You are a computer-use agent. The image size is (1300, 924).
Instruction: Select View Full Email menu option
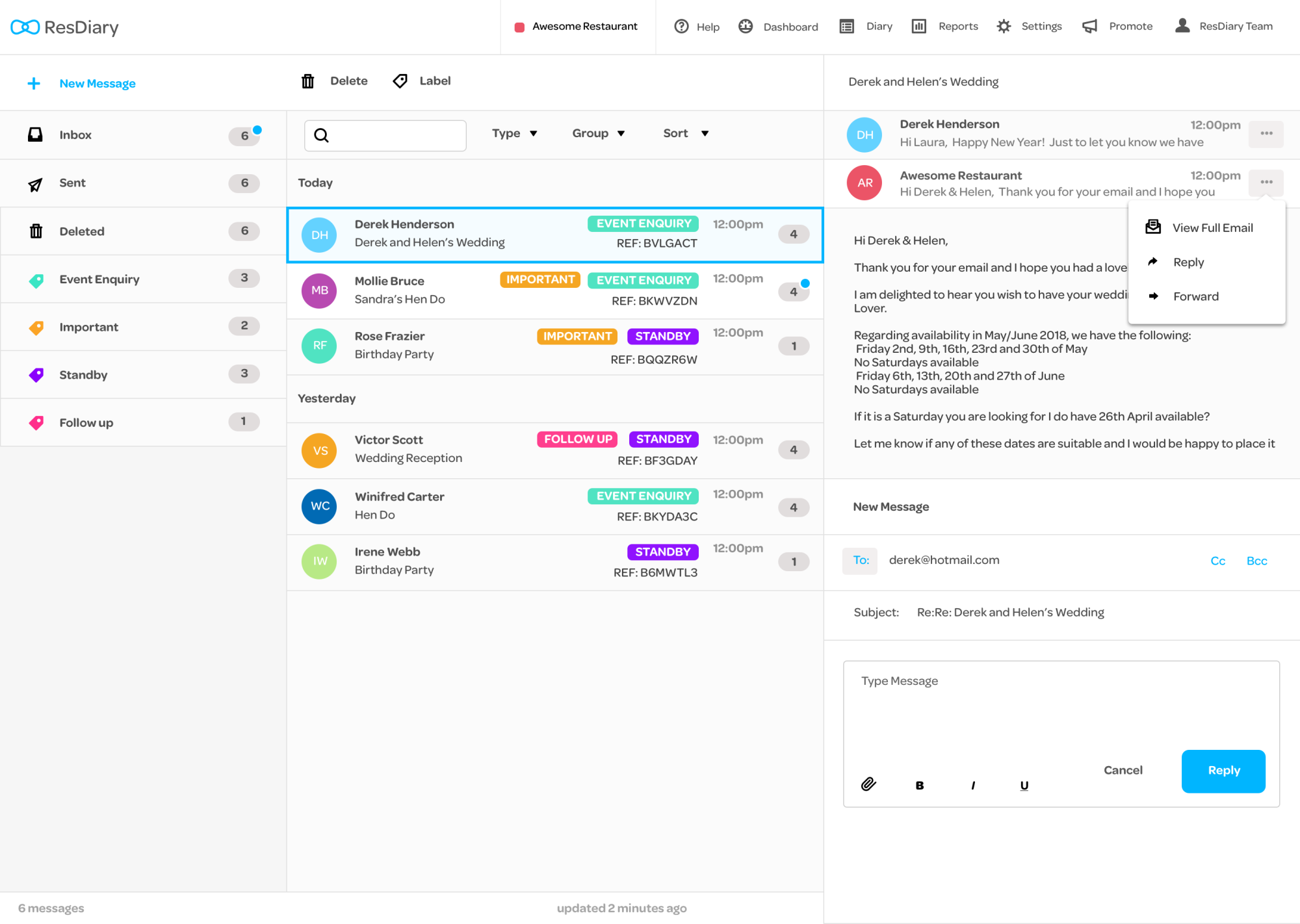click(x=1212, y=228)
